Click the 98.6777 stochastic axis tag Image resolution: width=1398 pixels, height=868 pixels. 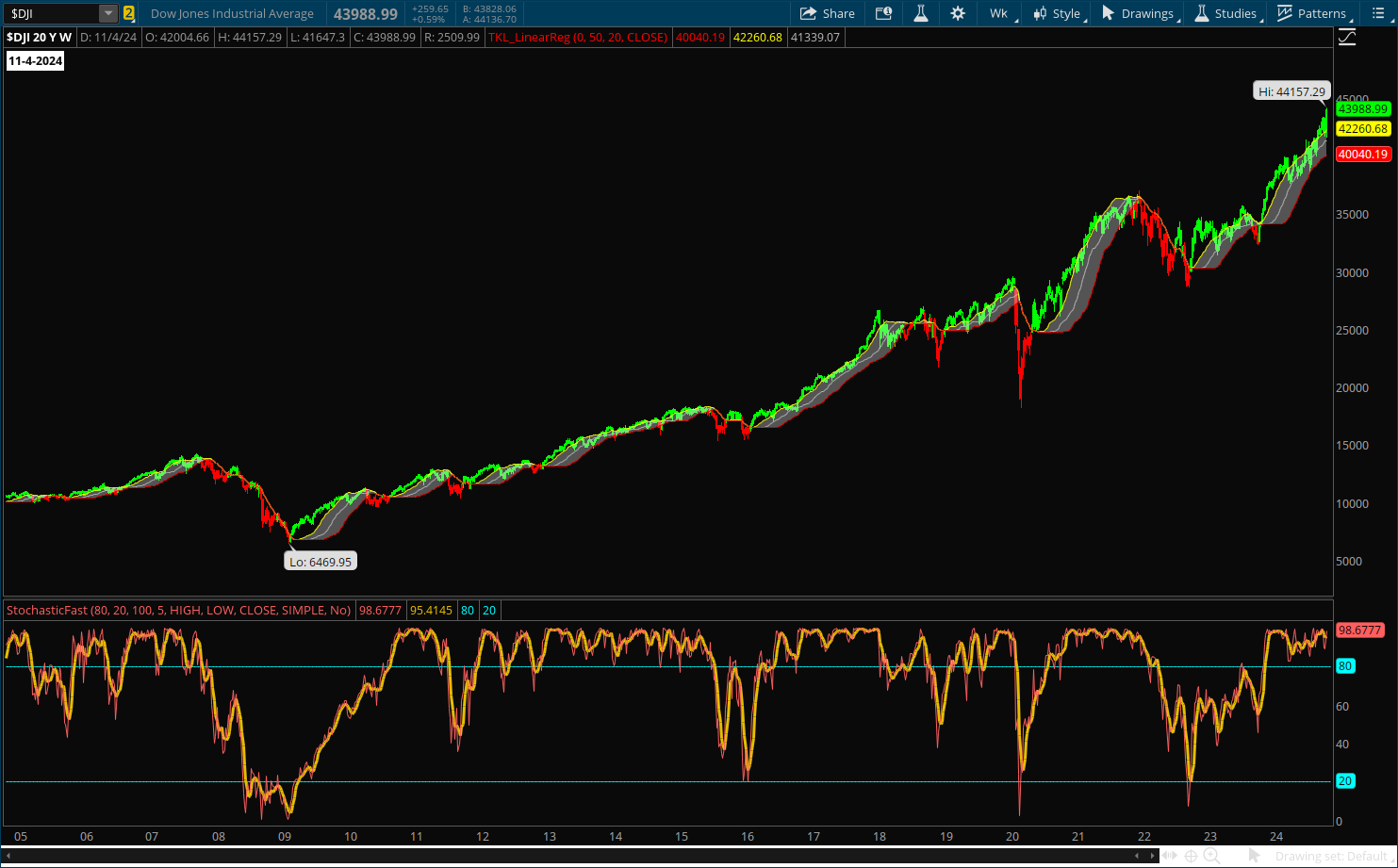coord(1359,631)
